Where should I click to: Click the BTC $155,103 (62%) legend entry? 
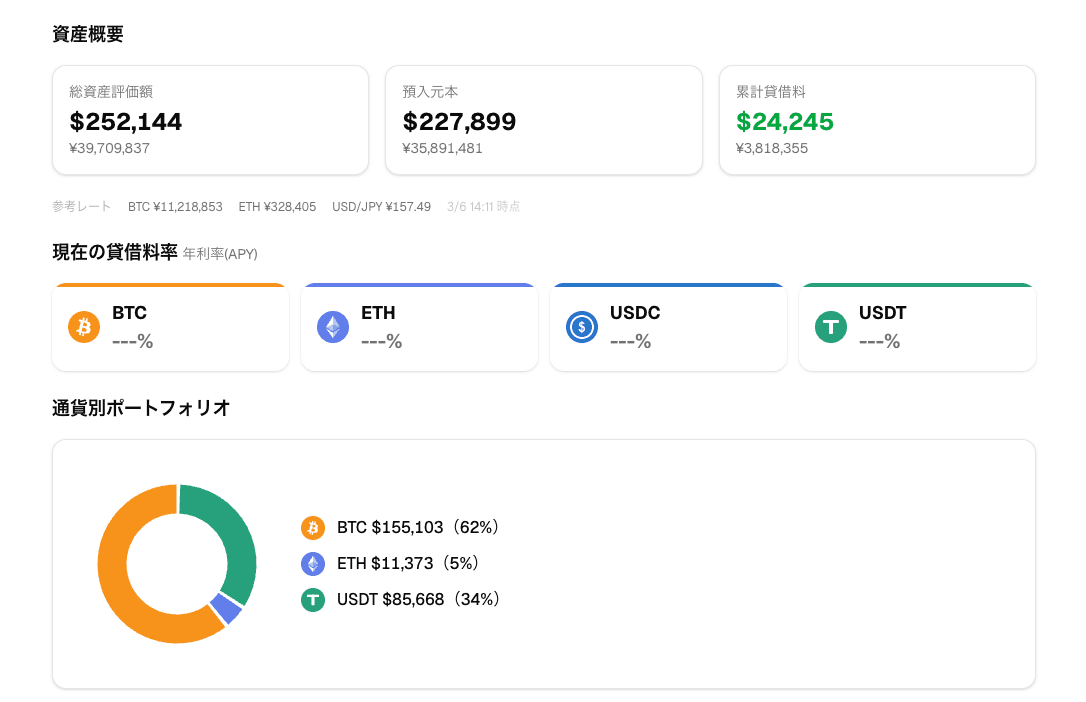tap(418, 527)
